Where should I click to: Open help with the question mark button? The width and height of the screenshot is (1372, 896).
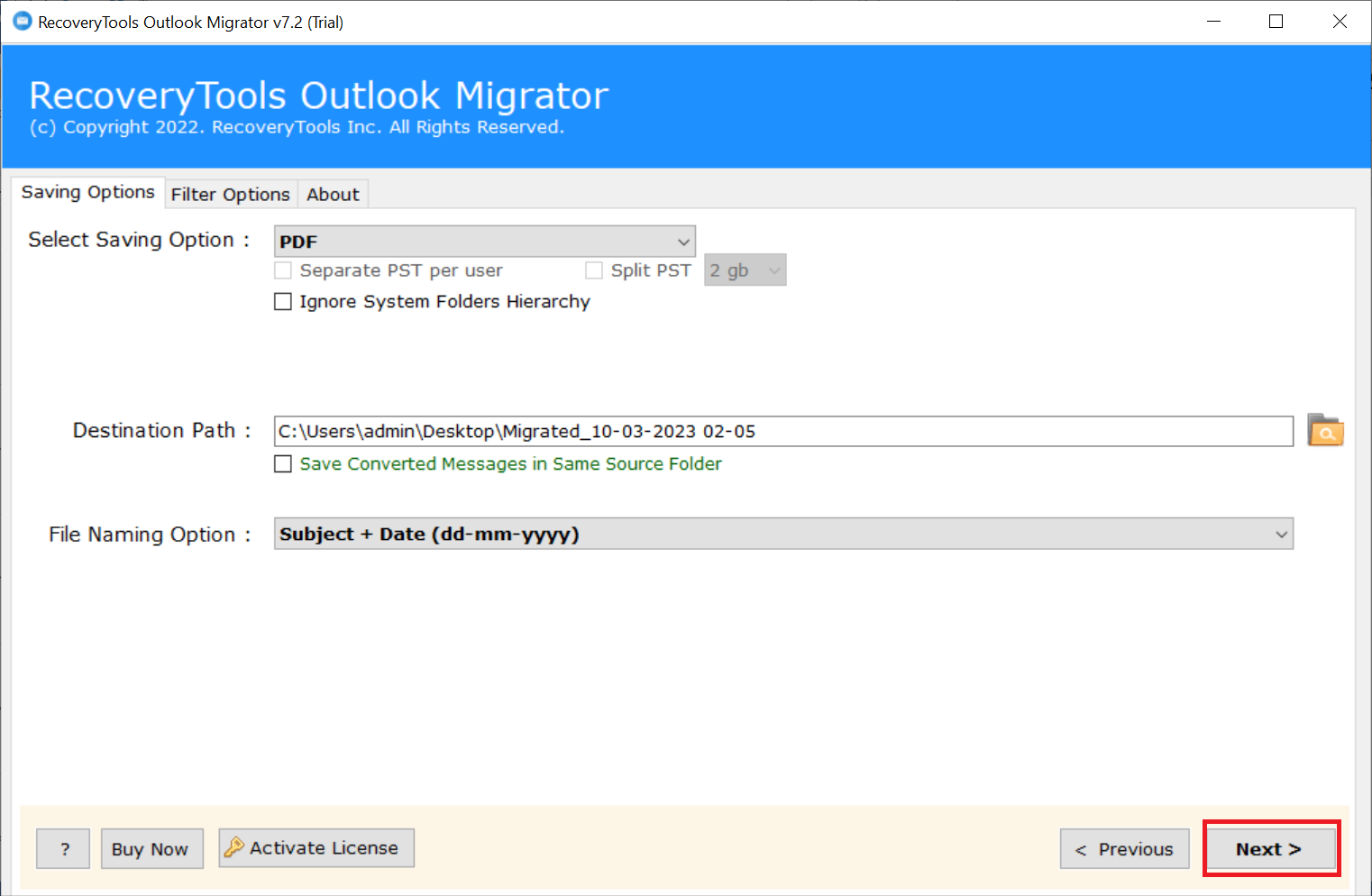tap(63, 849)
